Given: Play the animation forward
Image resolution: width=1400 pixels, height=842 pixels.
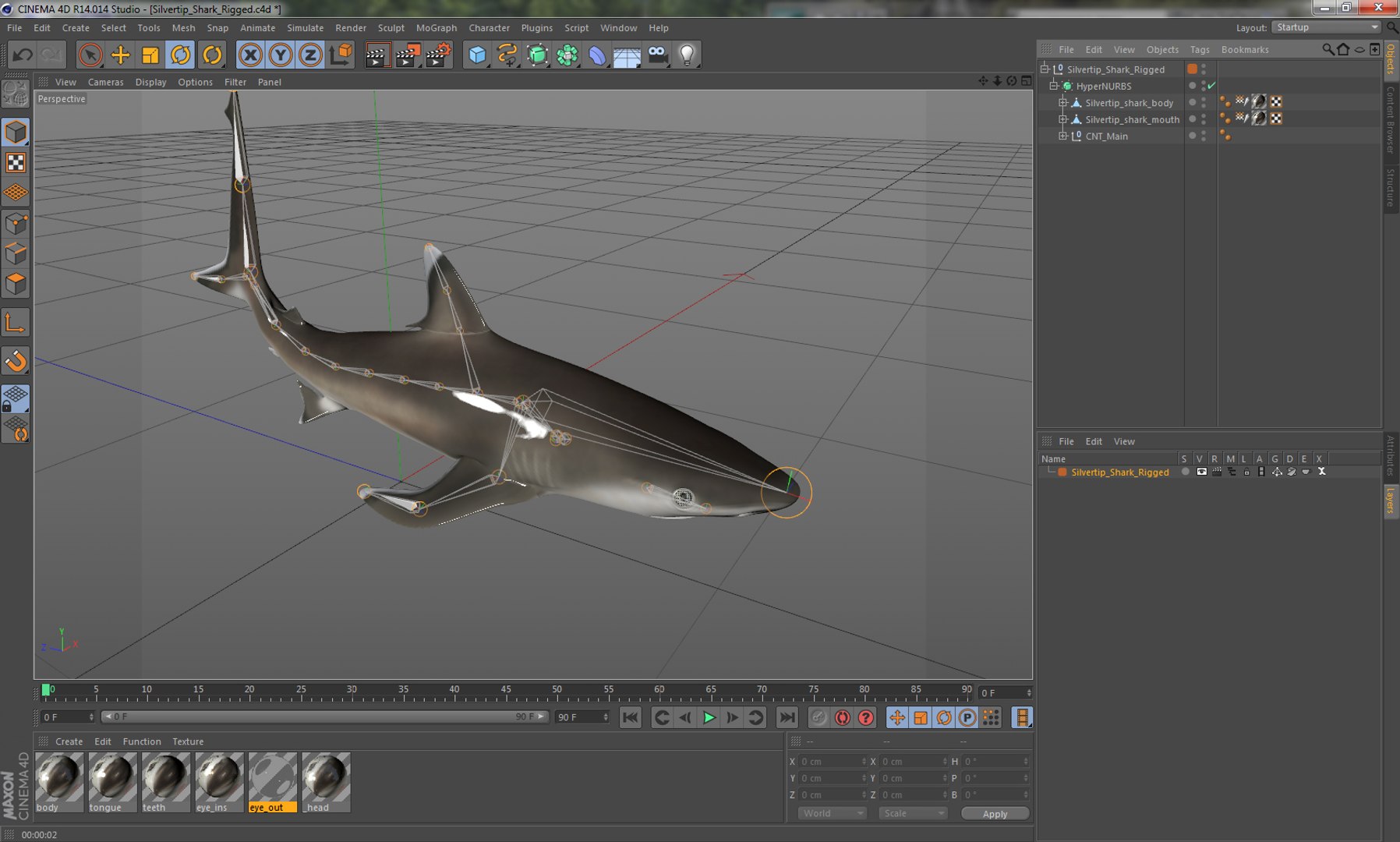Looking at the screenshot, I should (x=709, y=717).
